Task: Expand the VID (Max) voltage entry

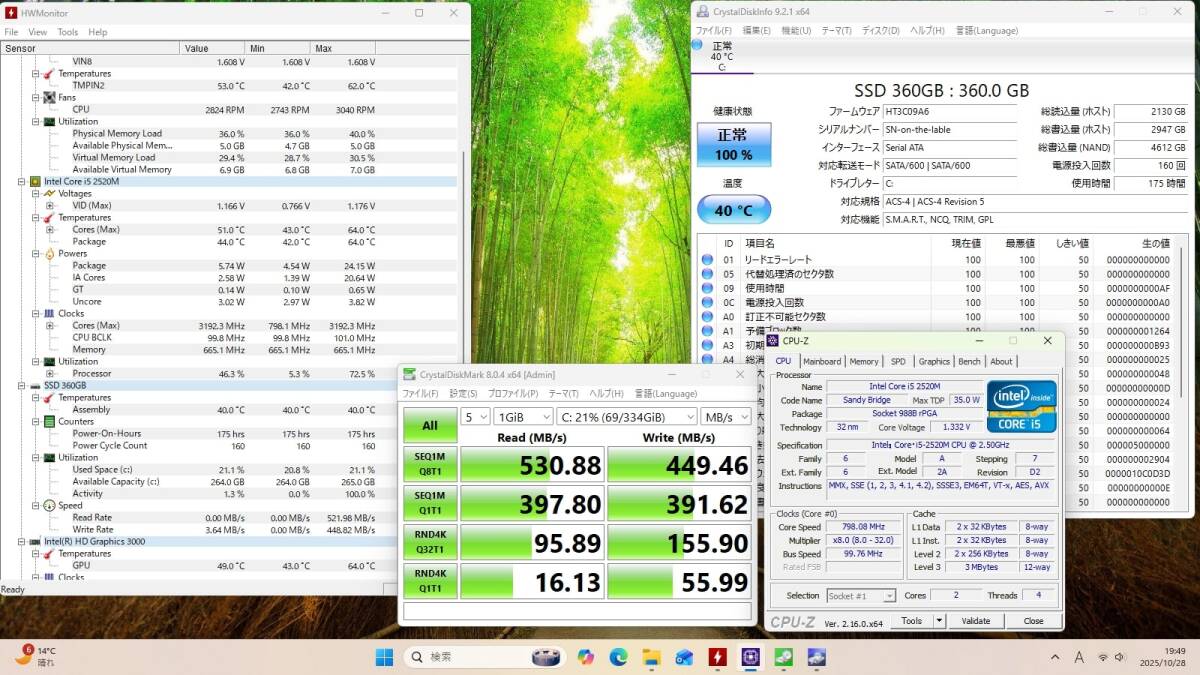Action: tap(49, 206)
